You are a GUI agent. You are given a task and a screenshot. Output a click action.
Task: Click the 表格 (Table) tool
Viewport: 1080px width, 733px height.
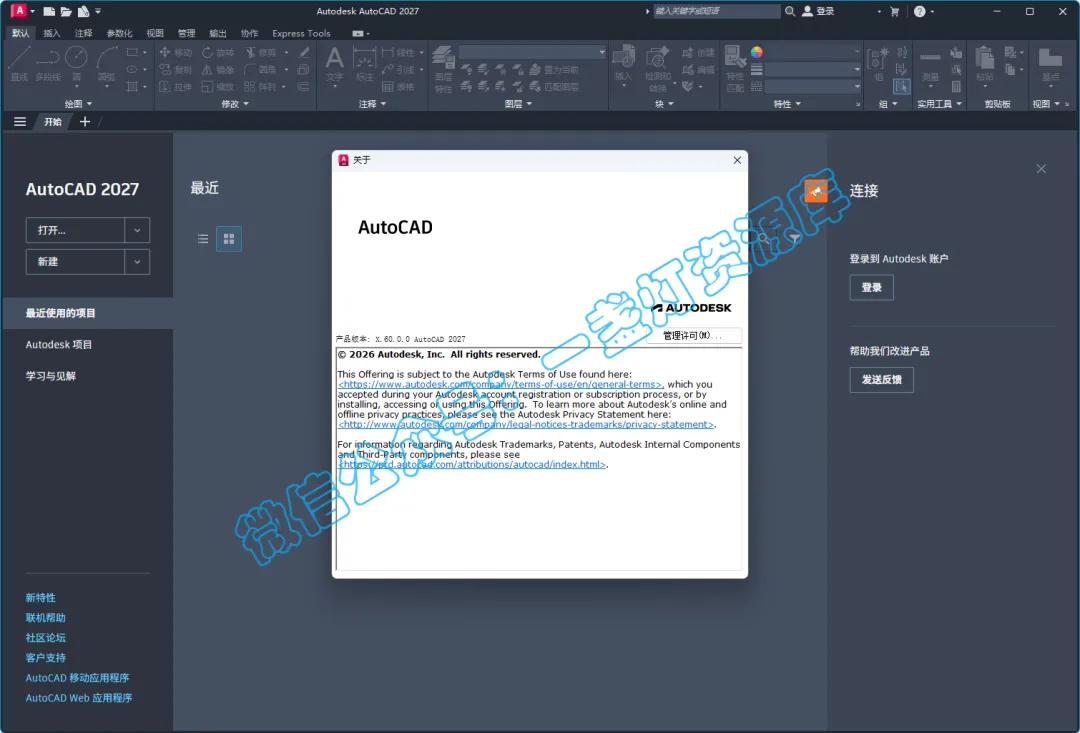398,87
